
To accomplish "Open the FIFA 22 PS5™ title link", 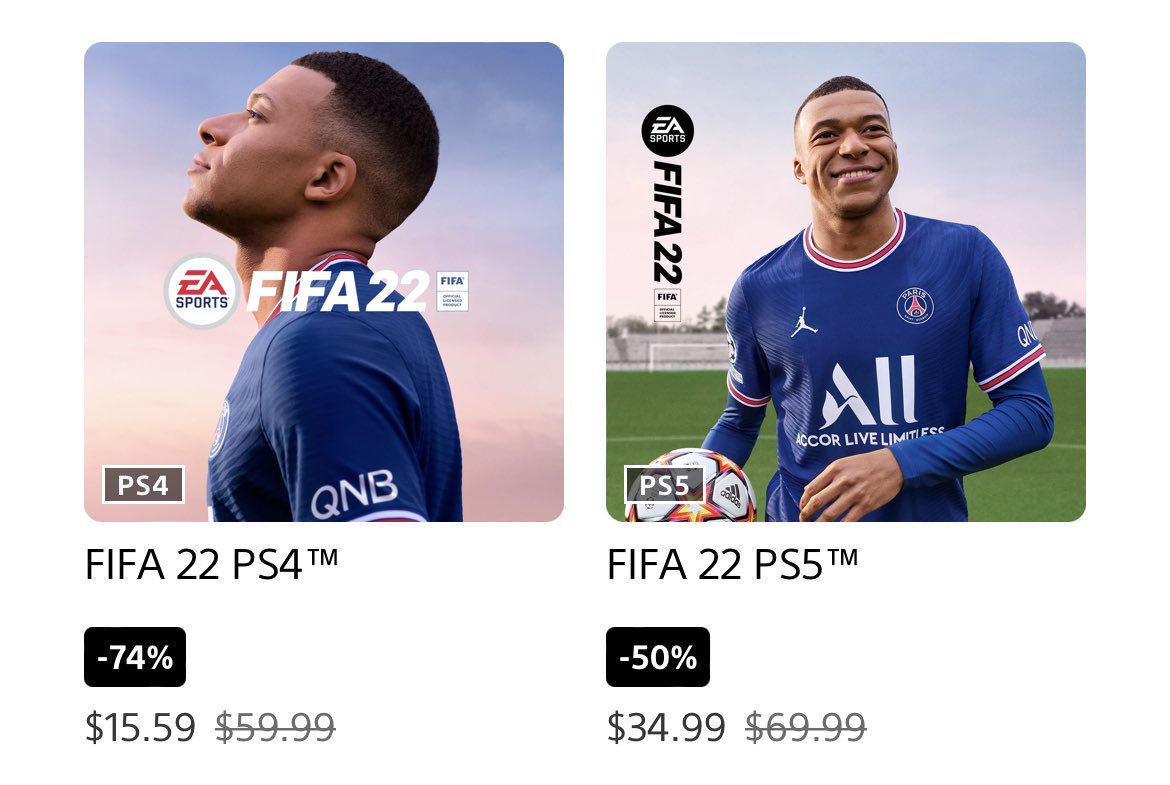I will [732, 564].
